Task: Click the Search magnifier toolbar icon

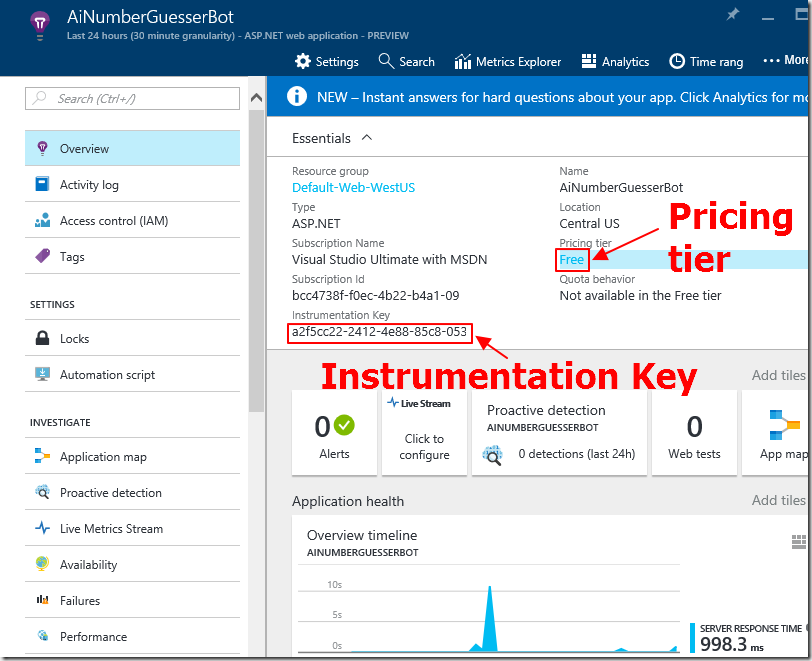Action: (386, 61)
